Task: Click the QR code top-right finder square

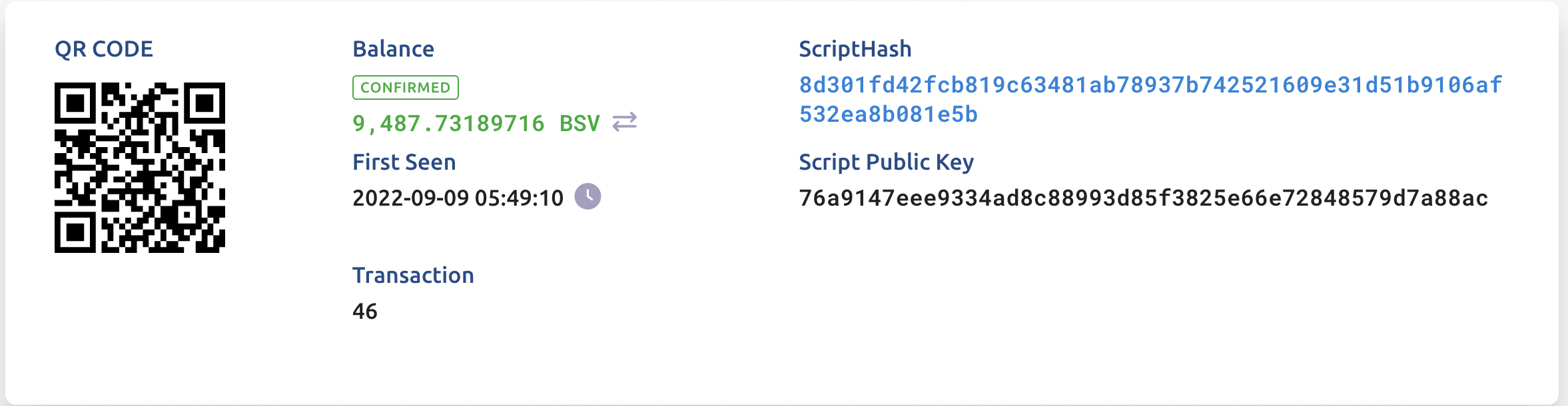Action: [204, 103]
